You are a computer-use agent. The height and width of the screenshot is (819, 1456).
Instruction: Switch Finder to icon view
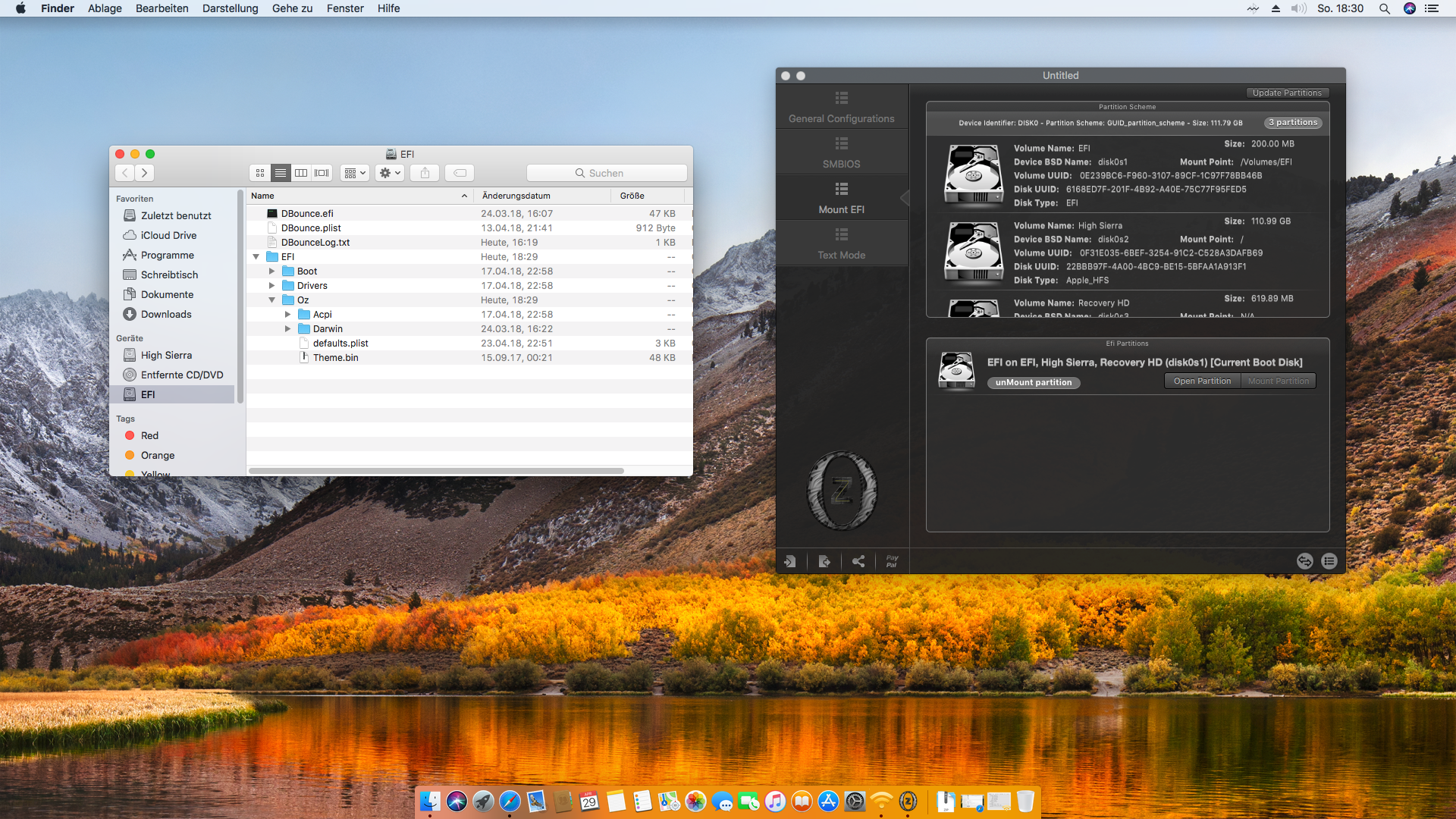pos(260,173)
